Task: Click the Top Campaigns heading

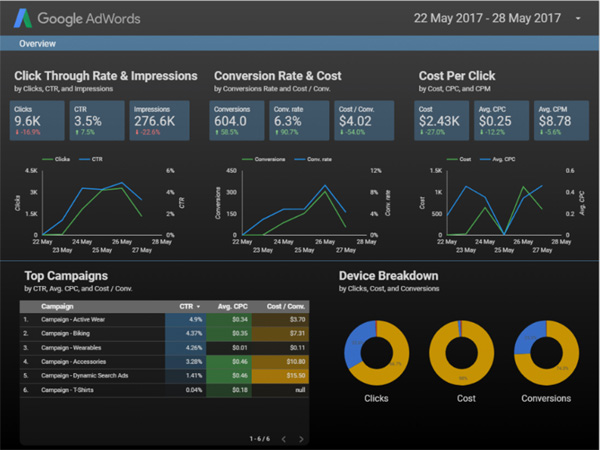Action: click(66, 276)
